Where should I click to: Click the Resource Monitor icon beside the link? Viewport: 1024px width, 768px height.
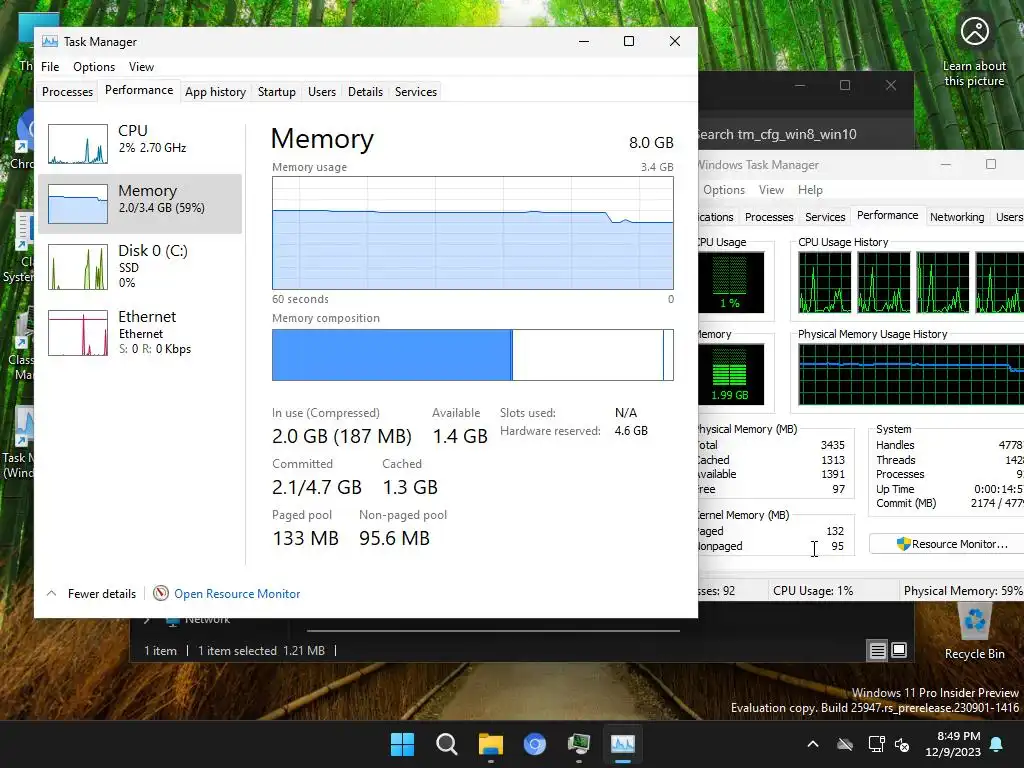coord(161,593)
